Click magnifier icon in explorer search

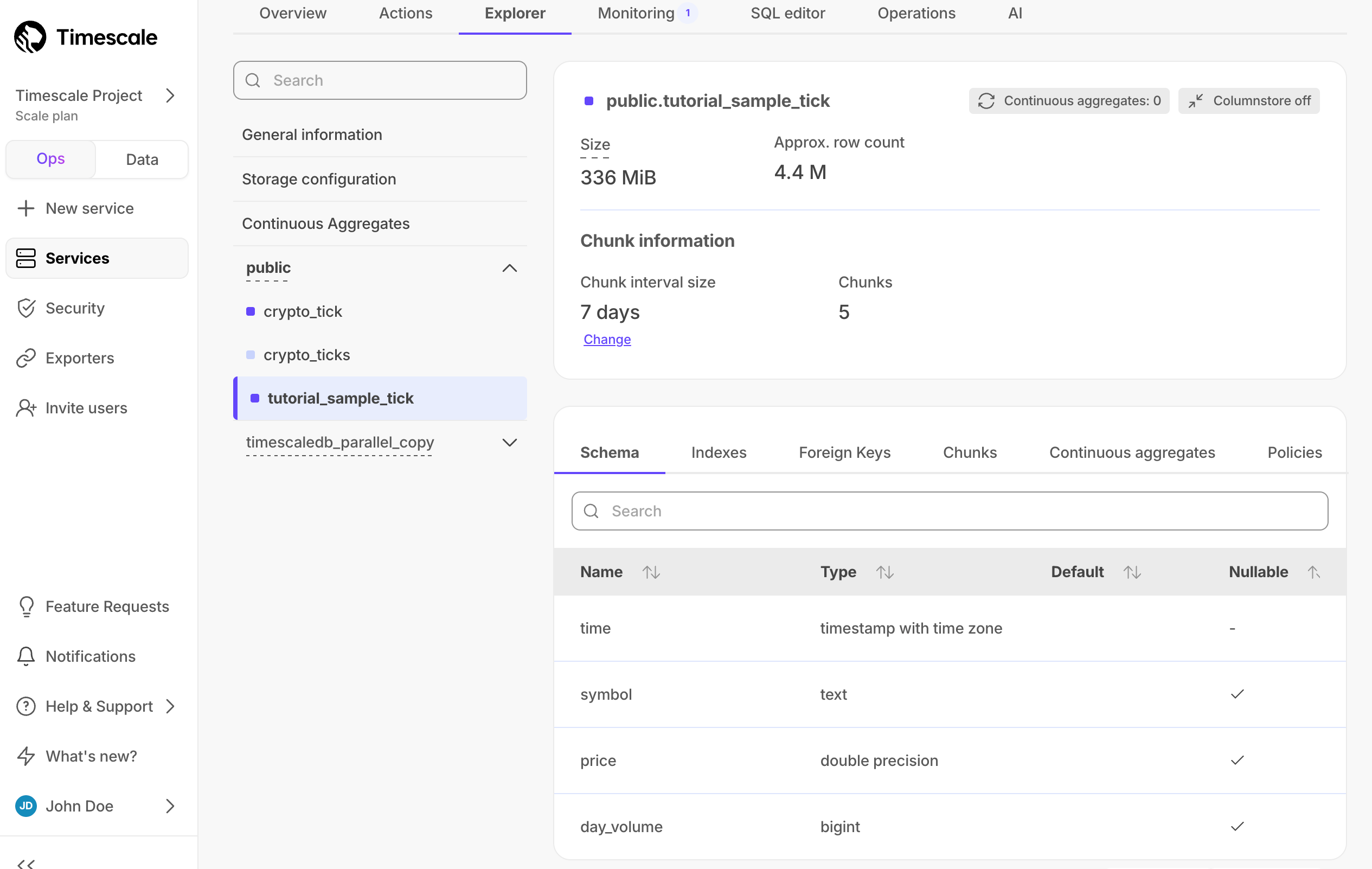[x=253, y=80]
